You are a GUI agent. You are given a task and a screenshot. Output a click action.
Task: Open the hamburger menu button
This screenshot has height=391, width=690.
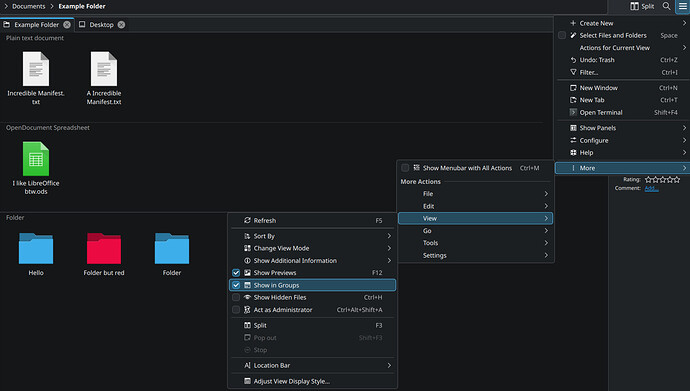pos(683,6)
